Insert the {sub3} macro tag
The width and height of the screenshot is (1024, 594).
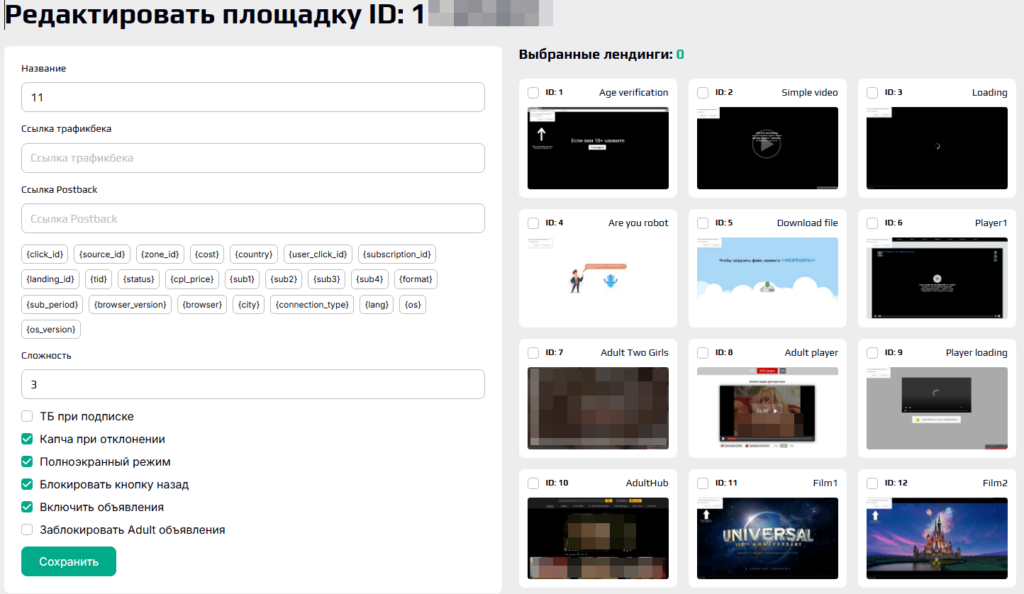(327, 279)
